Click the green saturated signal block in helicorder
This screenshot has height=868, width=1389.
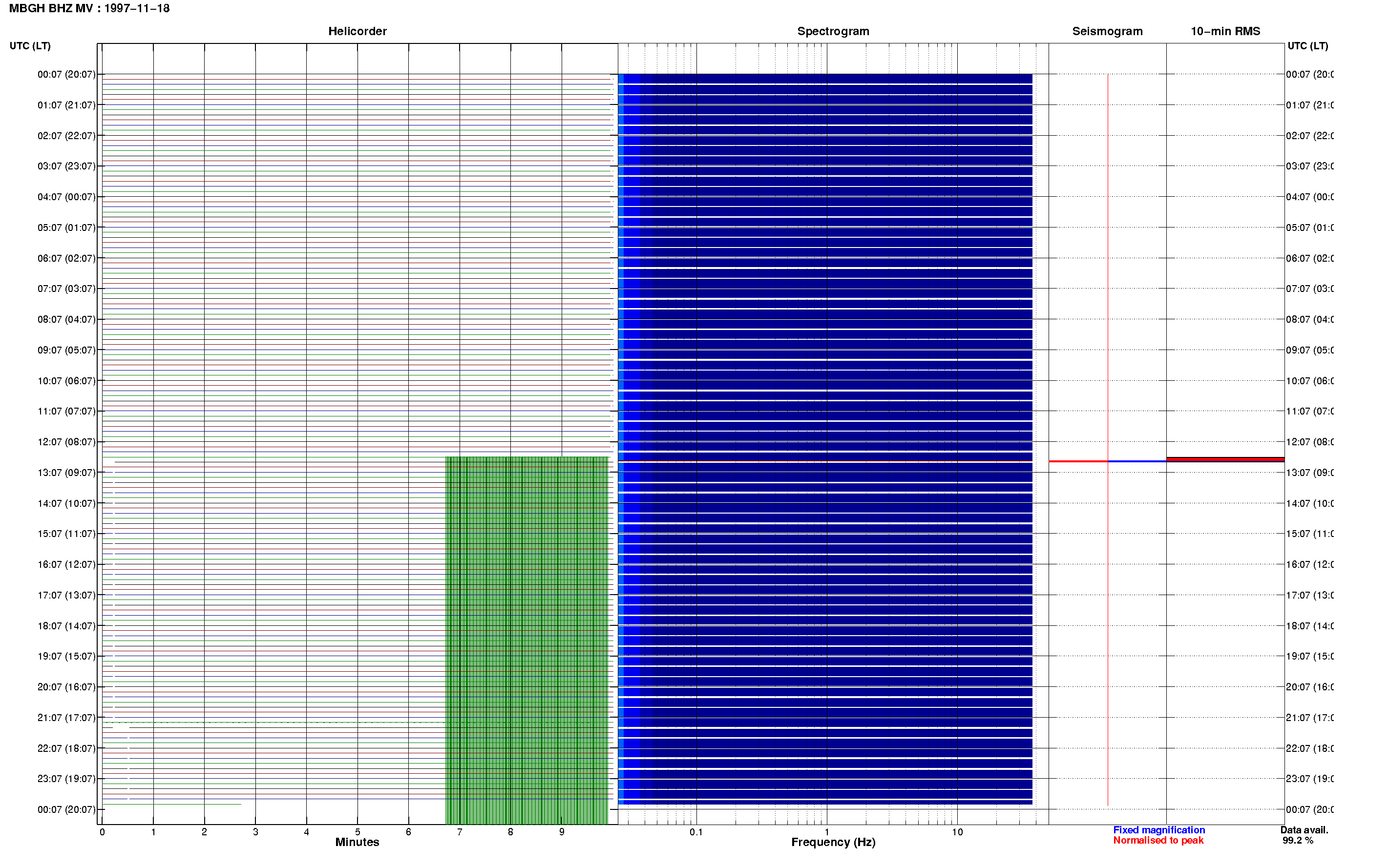[526, 640]
